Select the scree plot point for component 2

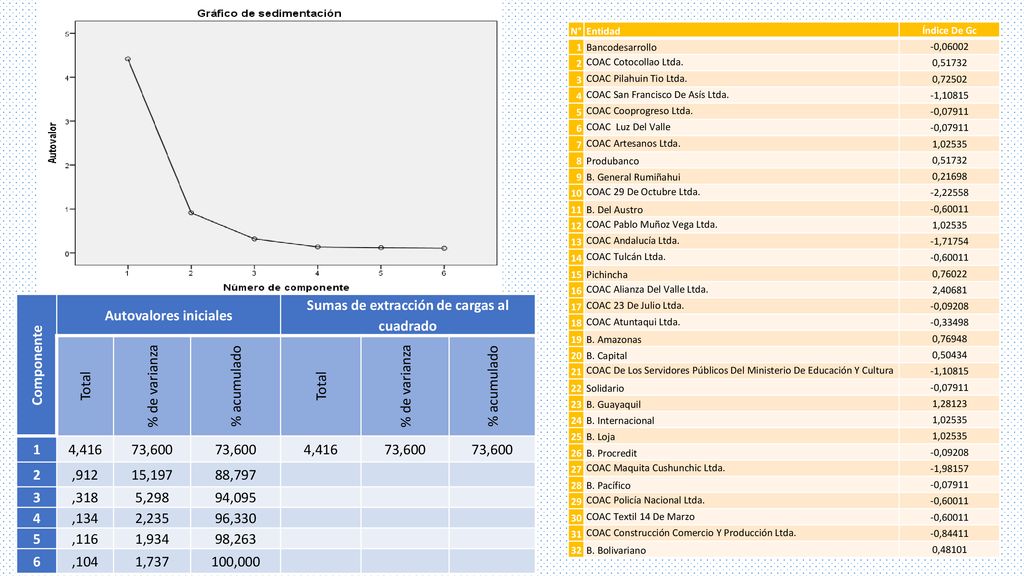tap(191, 212)
